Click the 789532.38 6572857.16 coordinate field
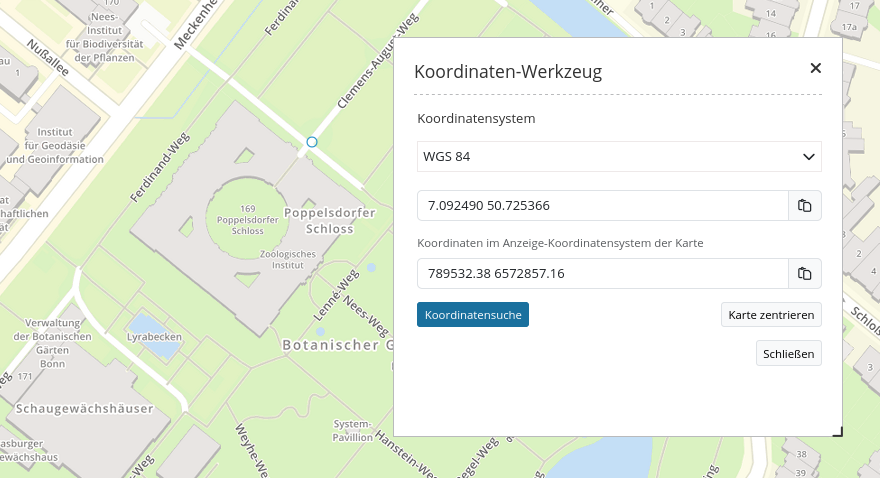 coord(602,274)
